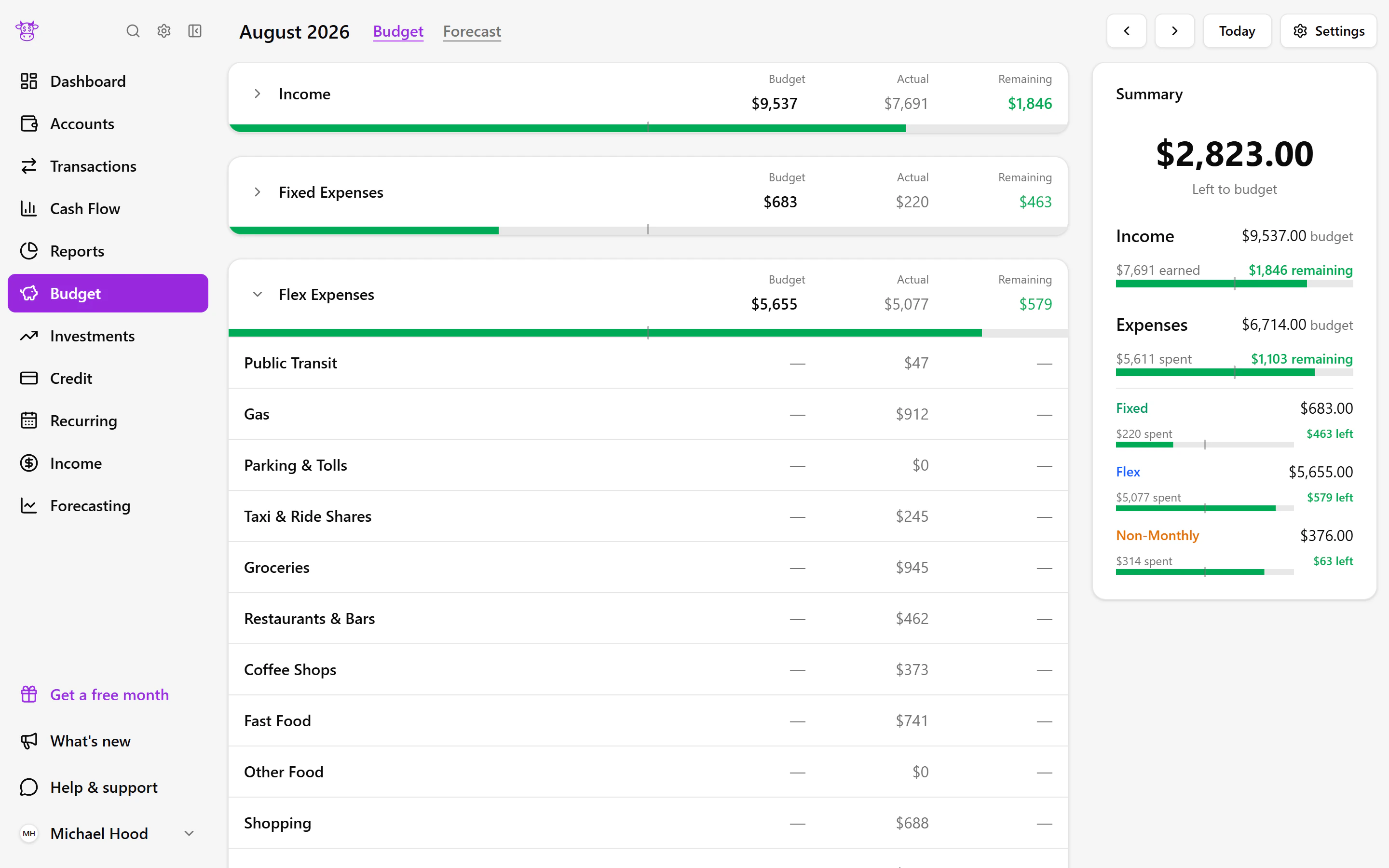Screen dimensions: 1389x868
Task: Click the Today button
Action: click(1237, 31)
